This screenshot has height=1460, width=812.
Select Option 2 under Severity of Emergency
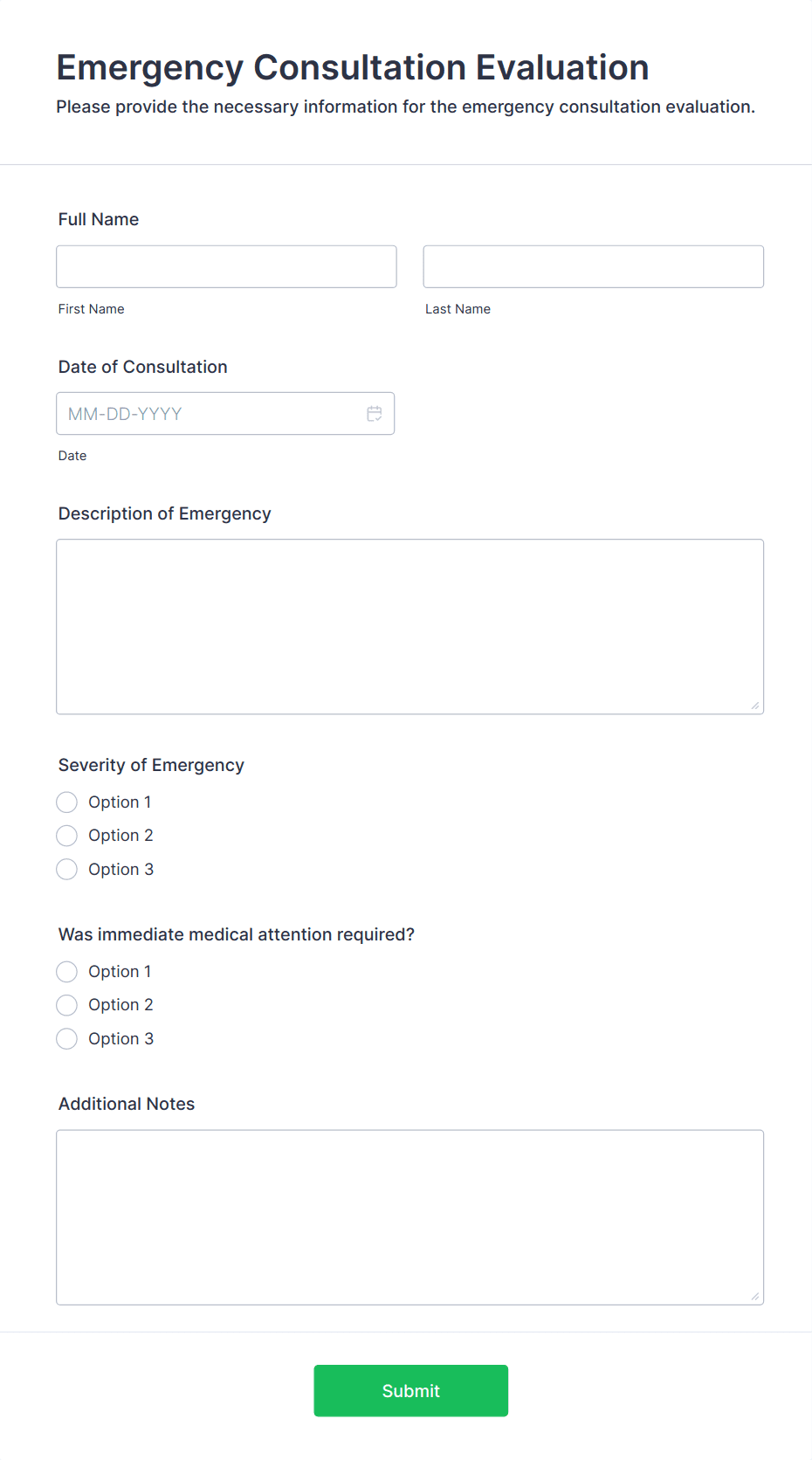pyautogui.click(x=66, y=835)
